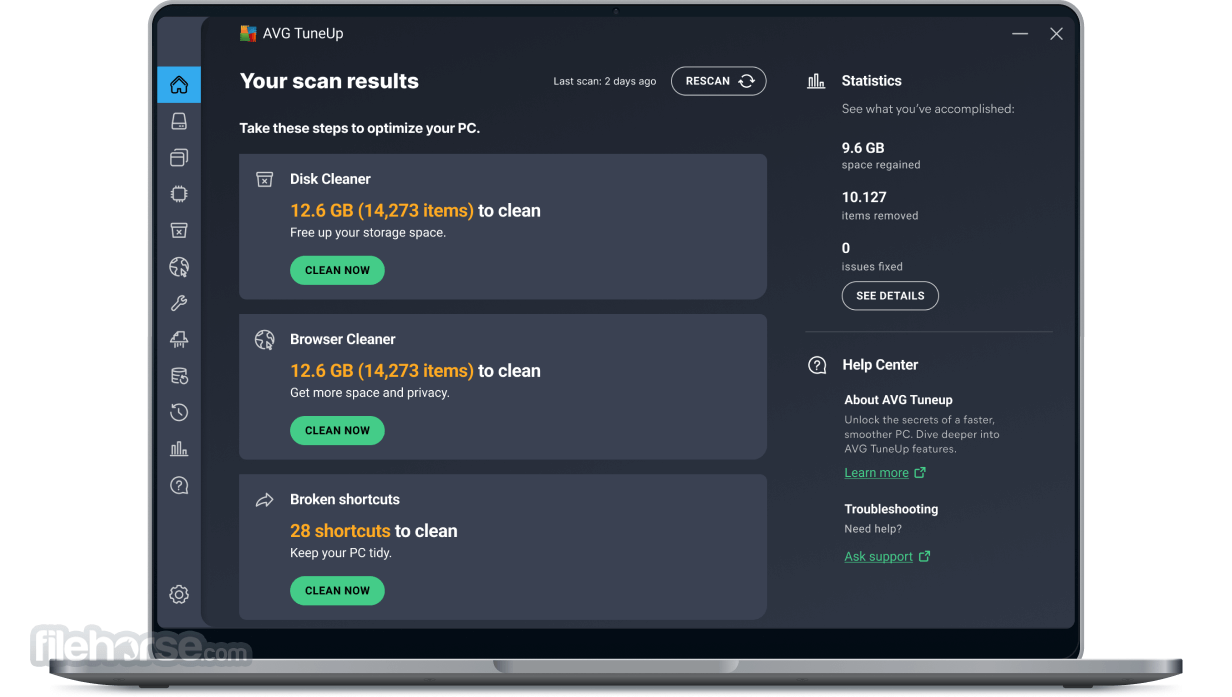
Task: Click CLEAN NOW under Browser Cleaner
Action: (337, 430)
